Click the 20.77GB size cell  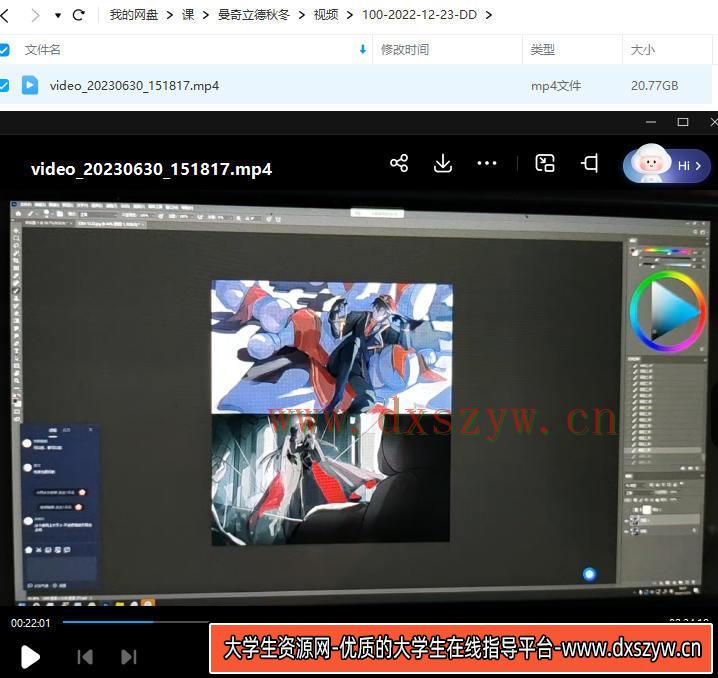click(654, 86)
